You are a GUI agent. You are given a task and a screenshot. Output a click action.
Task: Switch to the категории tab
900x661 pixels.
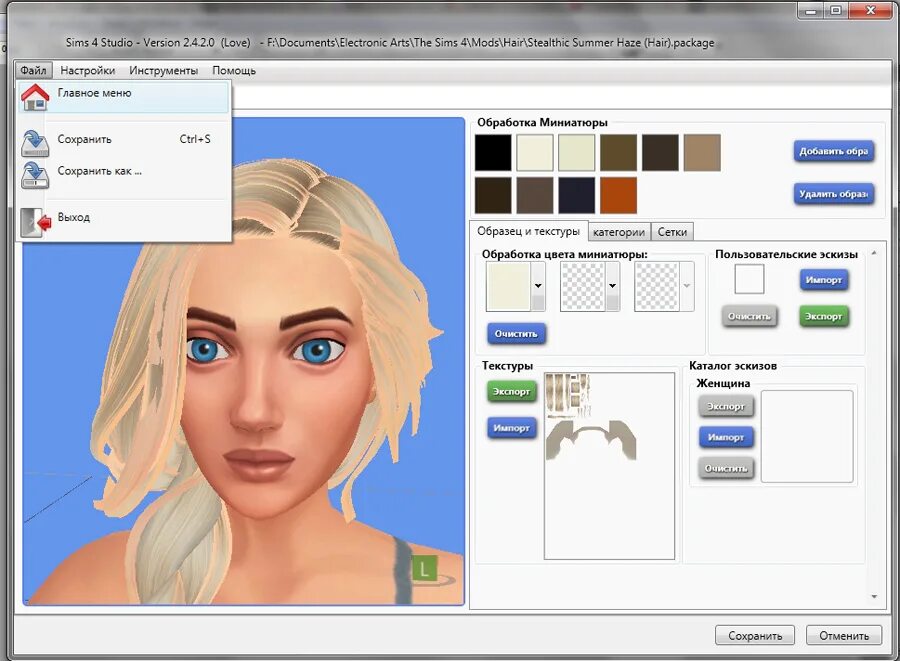(619, 232)
